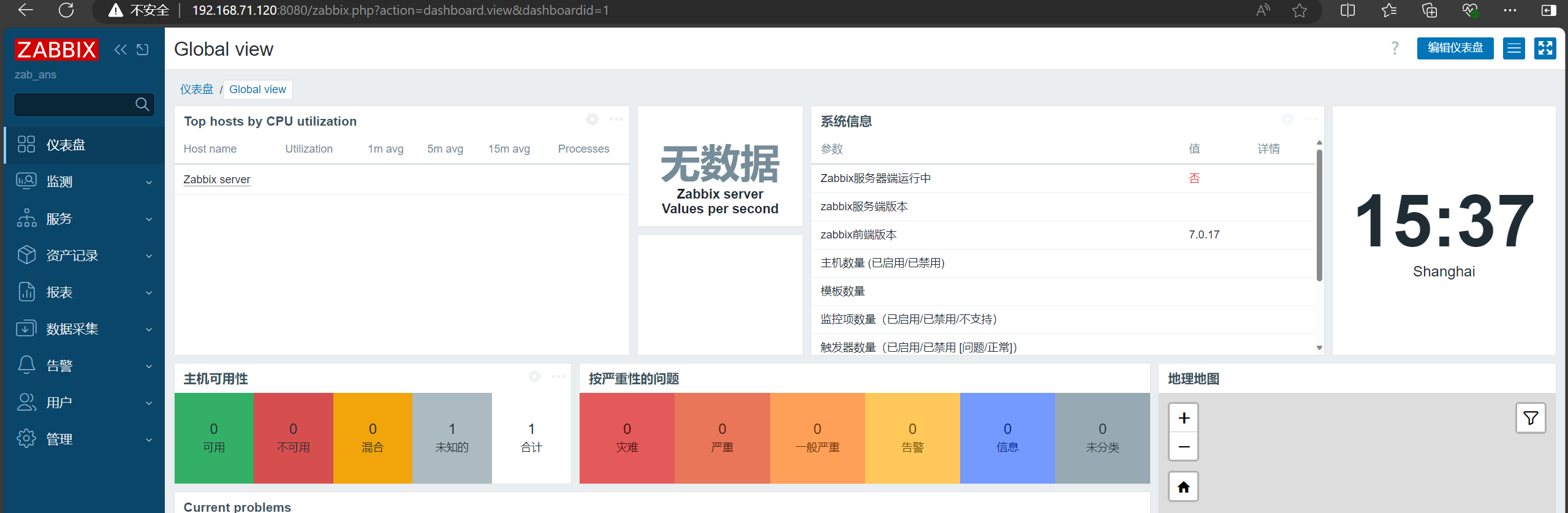Open ellipsis menu of 系统信息 widget
The width and height of the screenshot is (1568, 513).
pos(1311,119)
